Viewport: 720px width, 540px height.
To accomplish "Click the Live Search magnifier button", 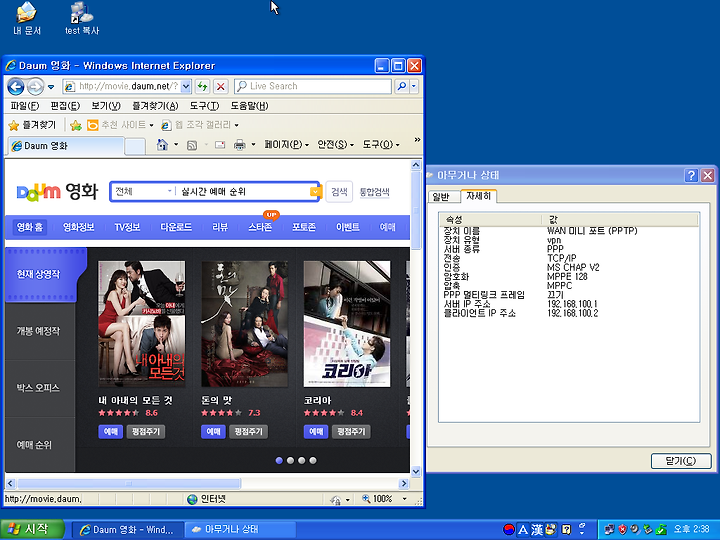I will pyautogui.click(x=402, y=86).
